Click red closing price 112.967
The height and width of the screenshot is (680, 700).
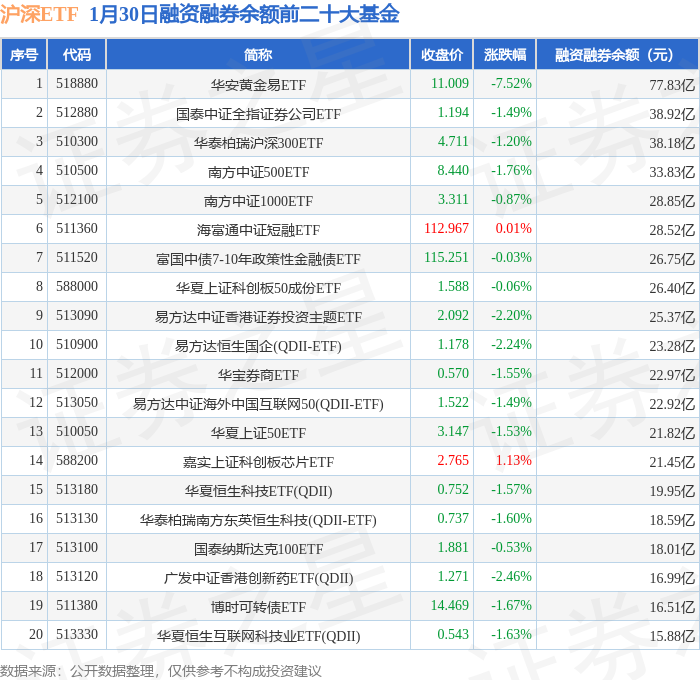tap(446, 228)
